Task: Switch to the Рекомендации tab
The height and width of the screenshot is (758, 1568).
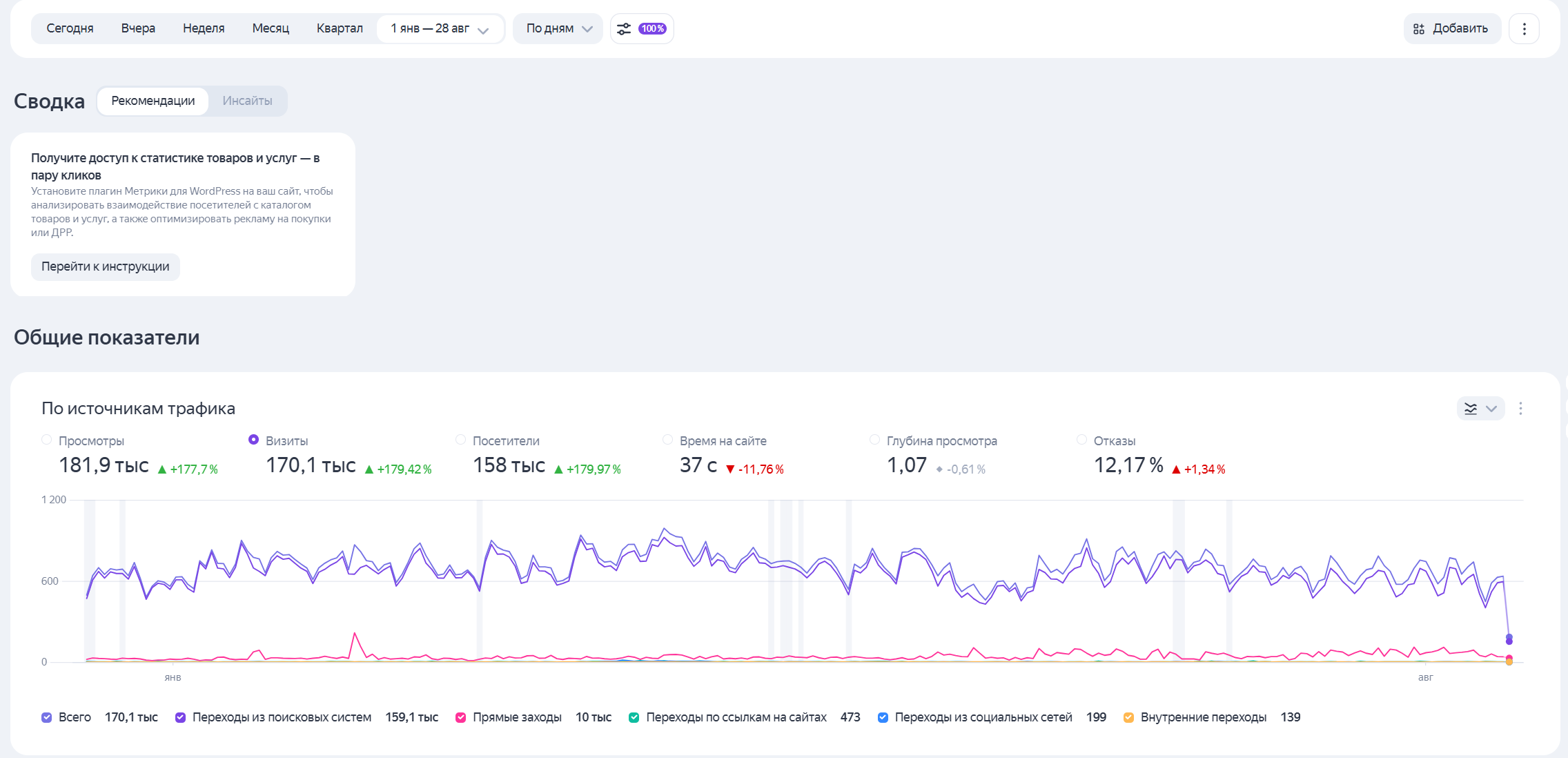Action: pos(153,101)
